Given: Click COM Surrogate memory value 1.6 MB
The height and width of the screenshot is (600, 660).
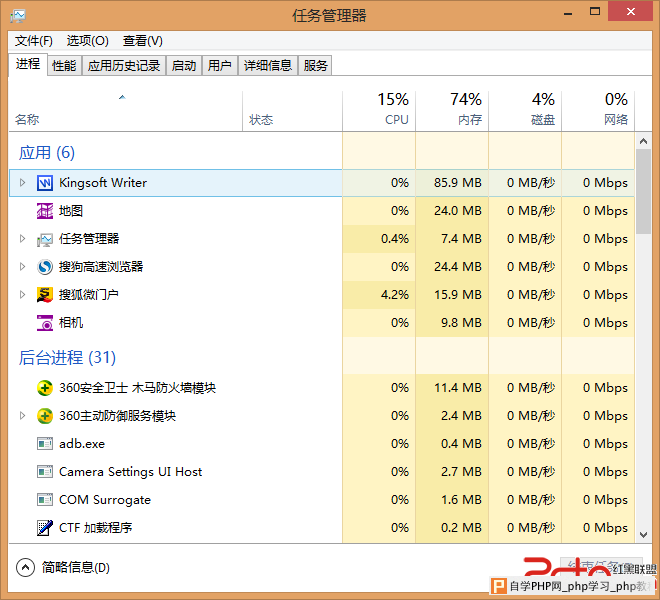Looking at the screenshot, I should (461, 500).
